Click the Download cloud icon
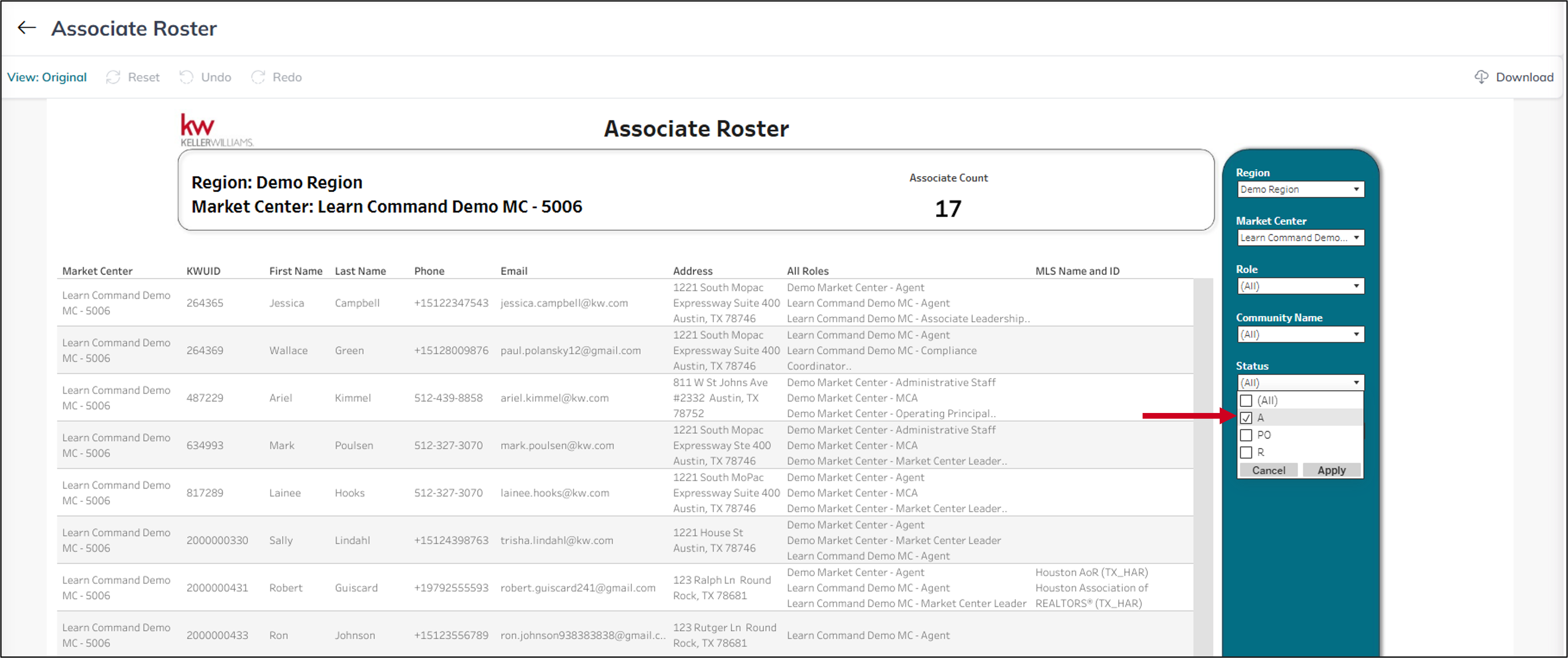1568x658 pixels. tap(1481, 77)
